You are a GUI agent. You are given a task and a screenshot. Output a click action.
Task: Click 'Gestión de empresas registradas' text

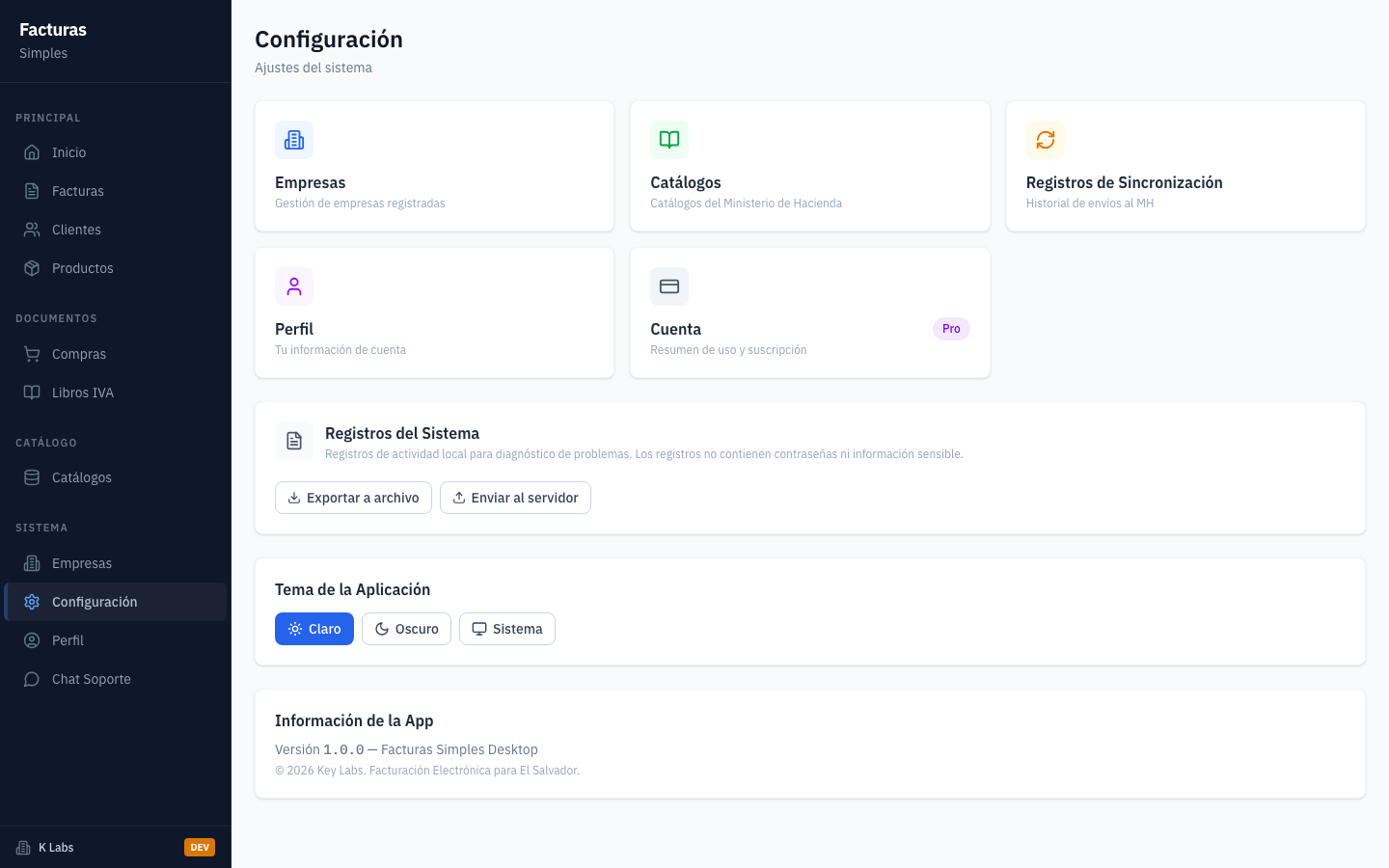[360, 203]
